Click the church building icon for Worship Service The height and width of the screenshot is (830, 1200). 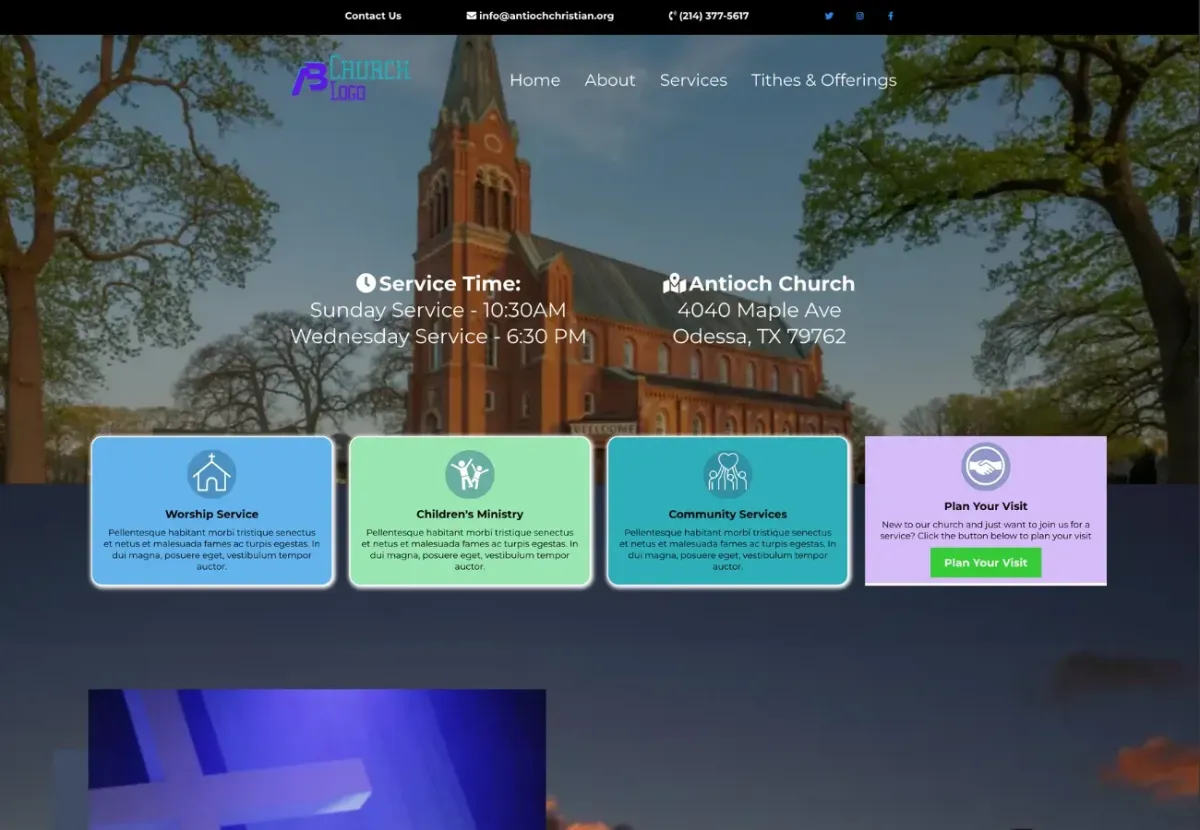[212, 474]
